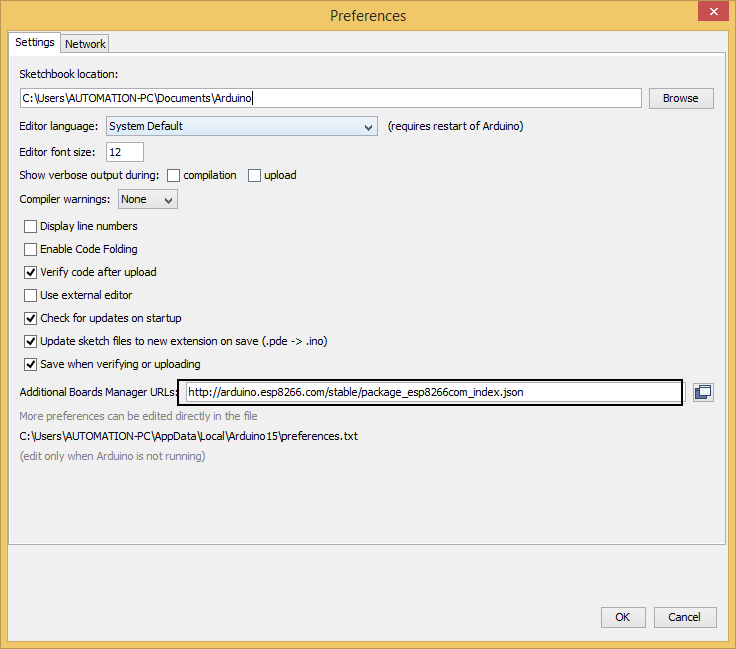
Task: Open the Editor language dropdown
Action: pyautogui.click(x=242, y=126)
